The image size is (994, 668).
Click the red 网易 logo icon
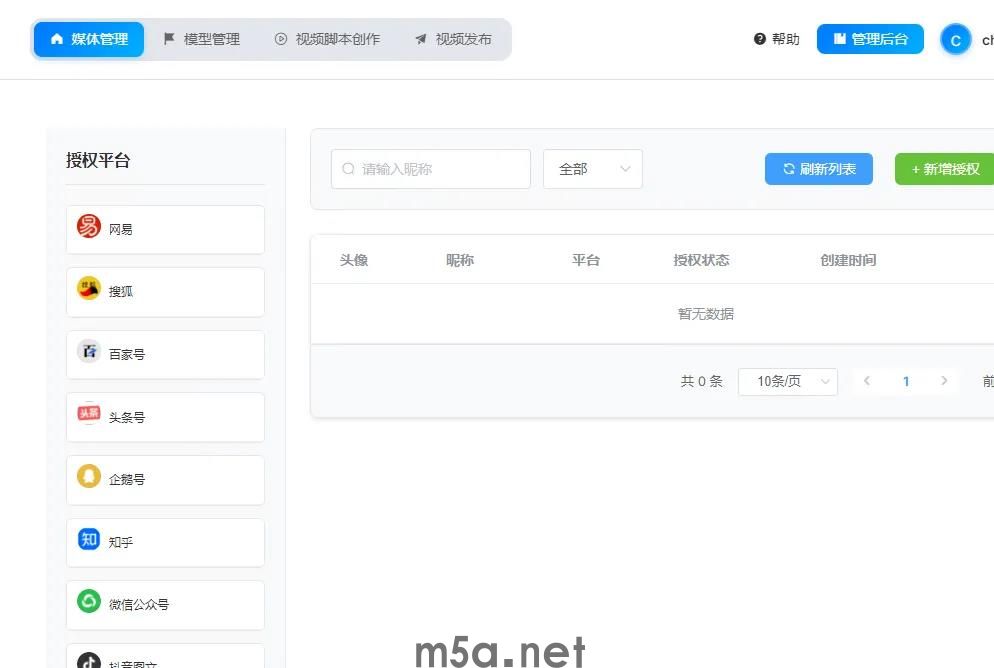pyautogui.click(x=89, y=226)
